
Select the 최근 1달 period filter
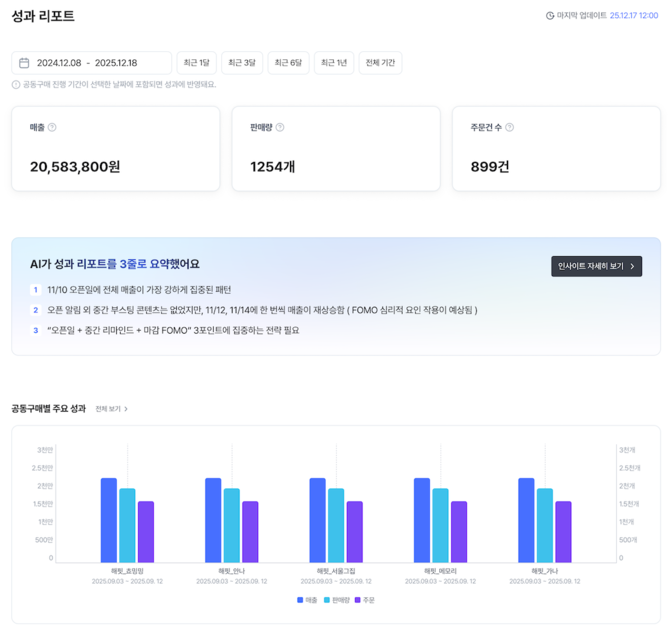196,63
